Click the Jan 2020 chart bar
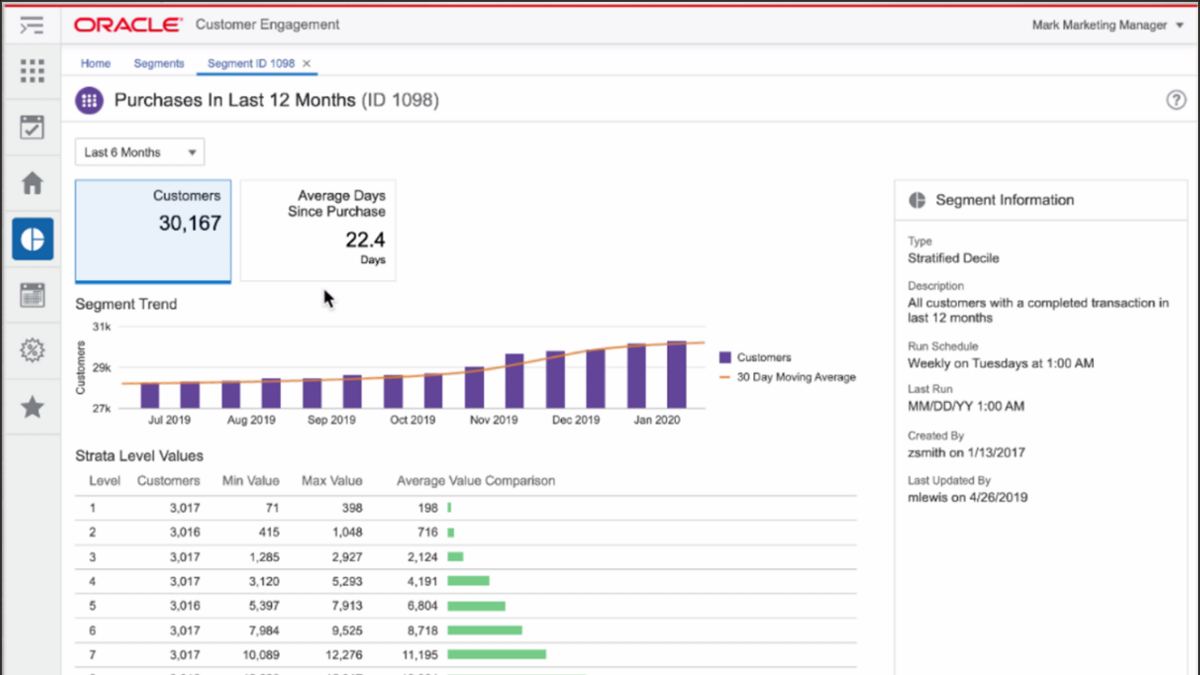 (677, 375)
